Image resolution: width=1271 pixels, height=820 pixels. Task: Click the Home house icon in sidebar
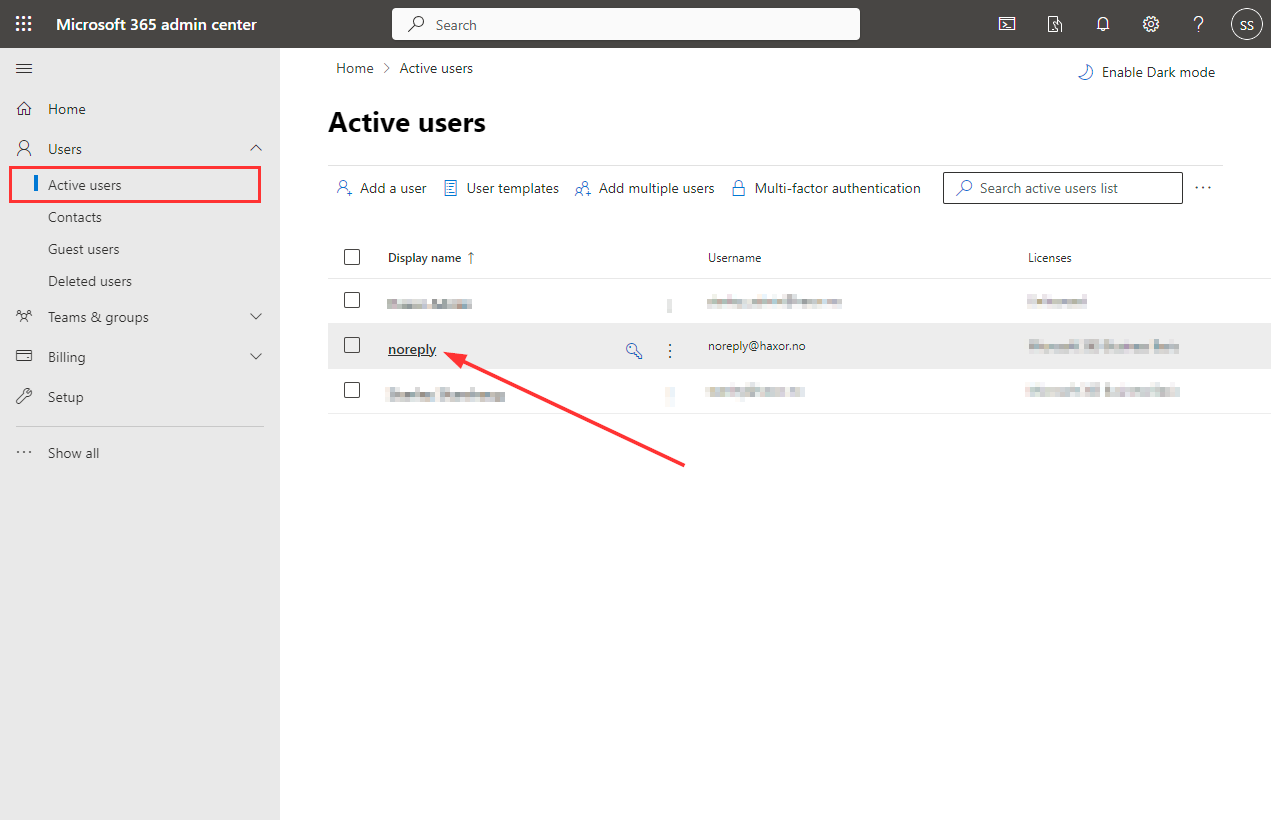point(25,109)
